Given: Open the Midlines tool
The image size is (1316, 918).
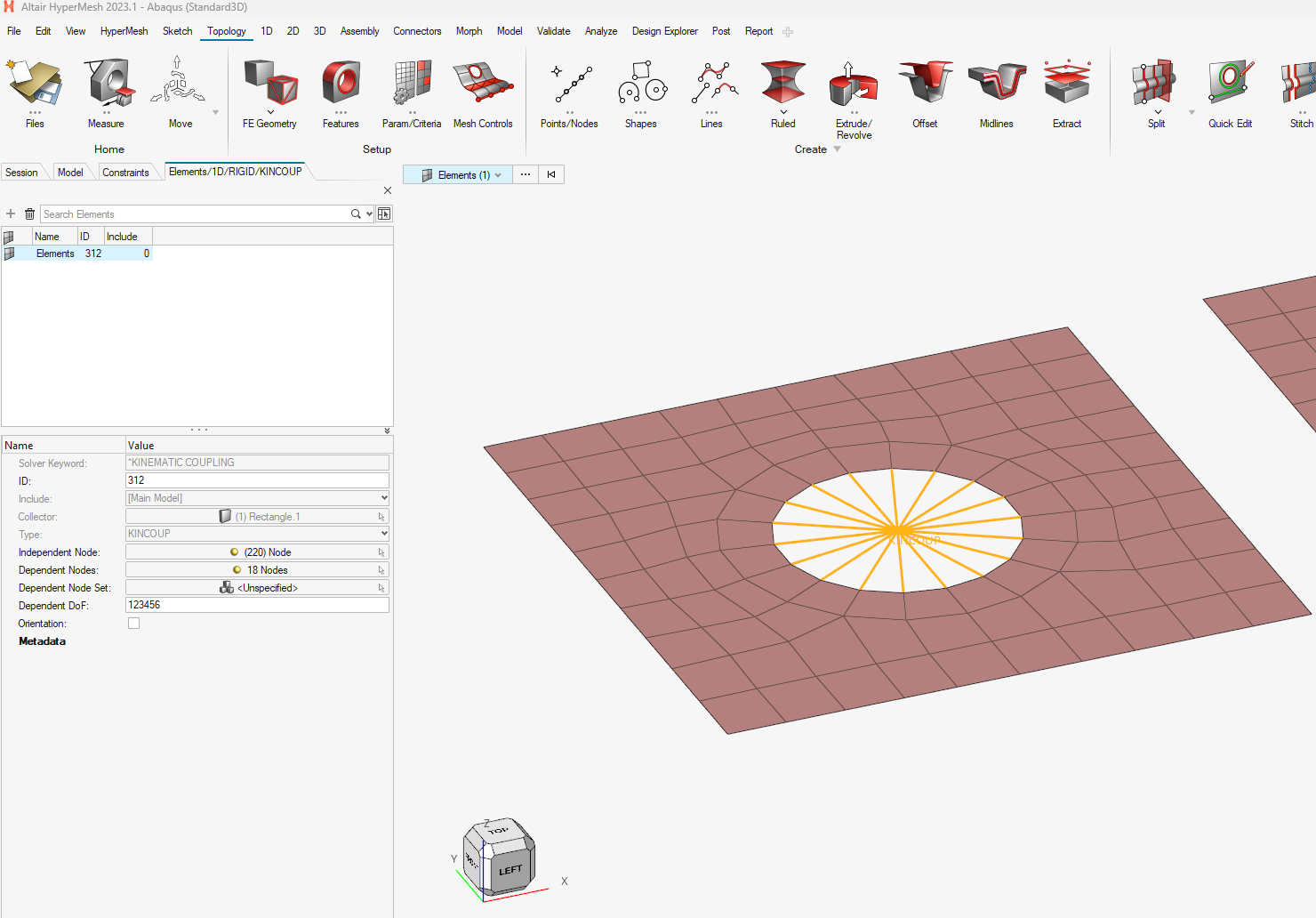Looking at the screenshot, I should pyautogui.click(x=997, y=93).
